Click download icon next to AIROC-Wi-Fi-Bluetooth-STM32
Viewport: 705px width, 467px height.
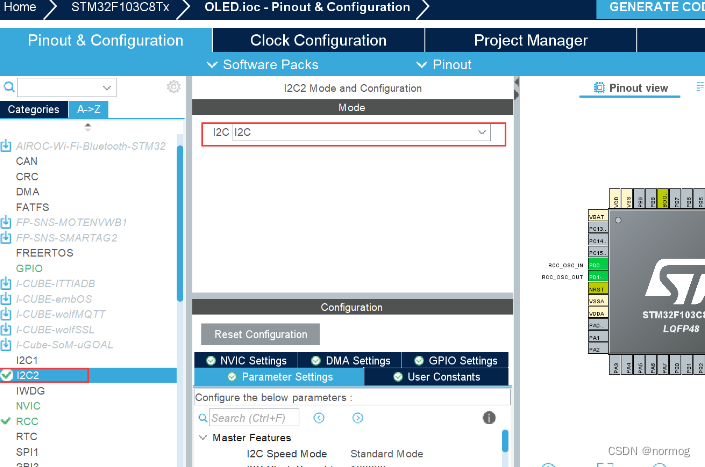(x=6, y=146)
